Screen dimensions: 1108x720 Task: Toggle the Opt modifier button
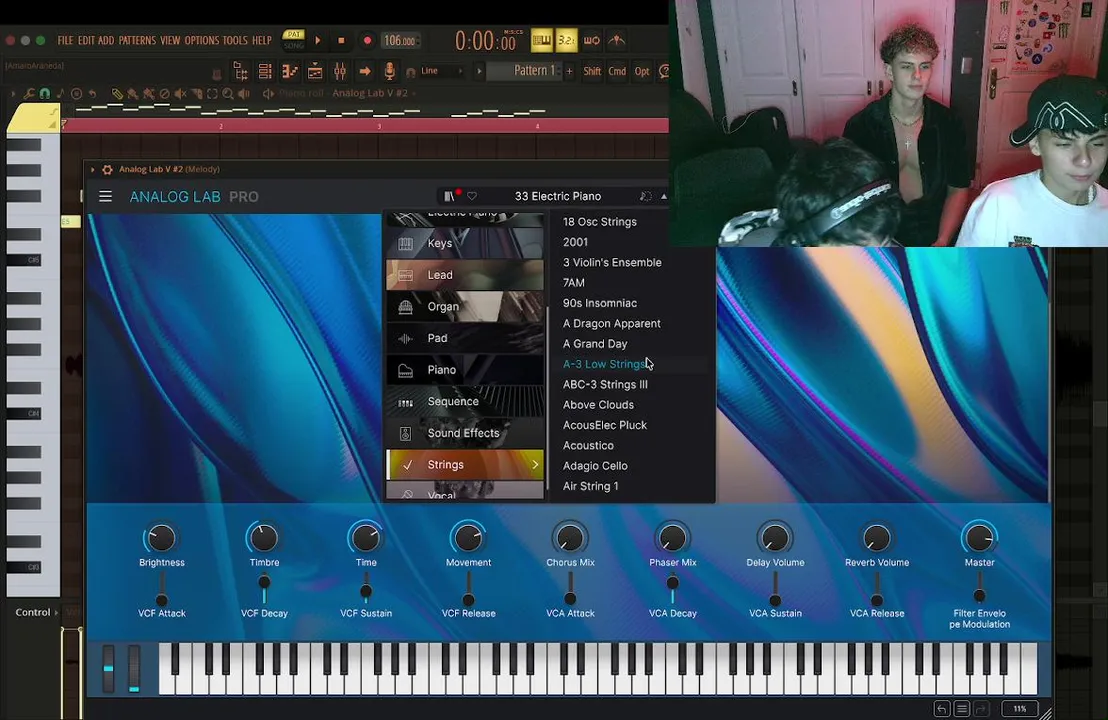(642, 71)
